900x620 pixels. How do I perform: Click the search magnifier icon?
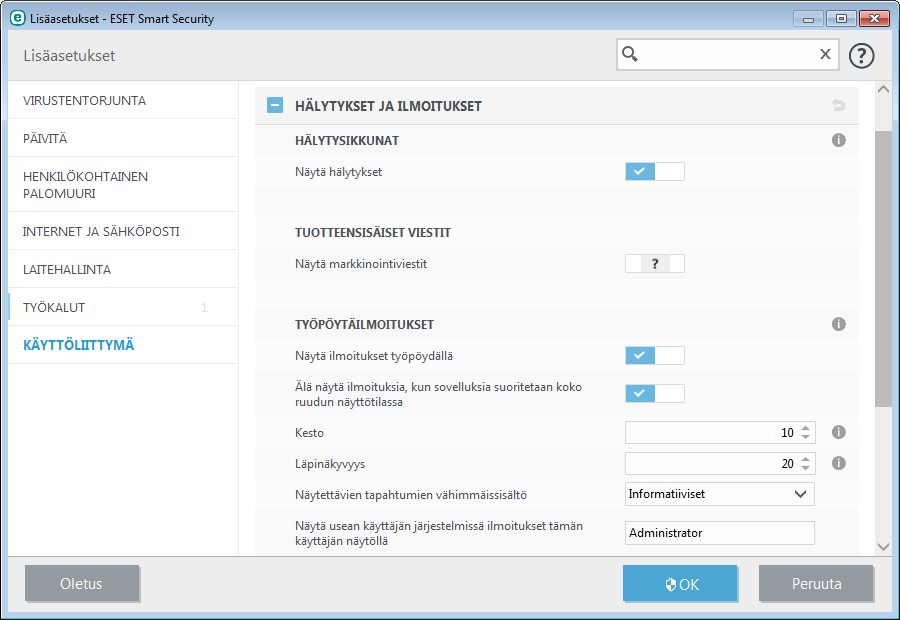tap(630, 54)
